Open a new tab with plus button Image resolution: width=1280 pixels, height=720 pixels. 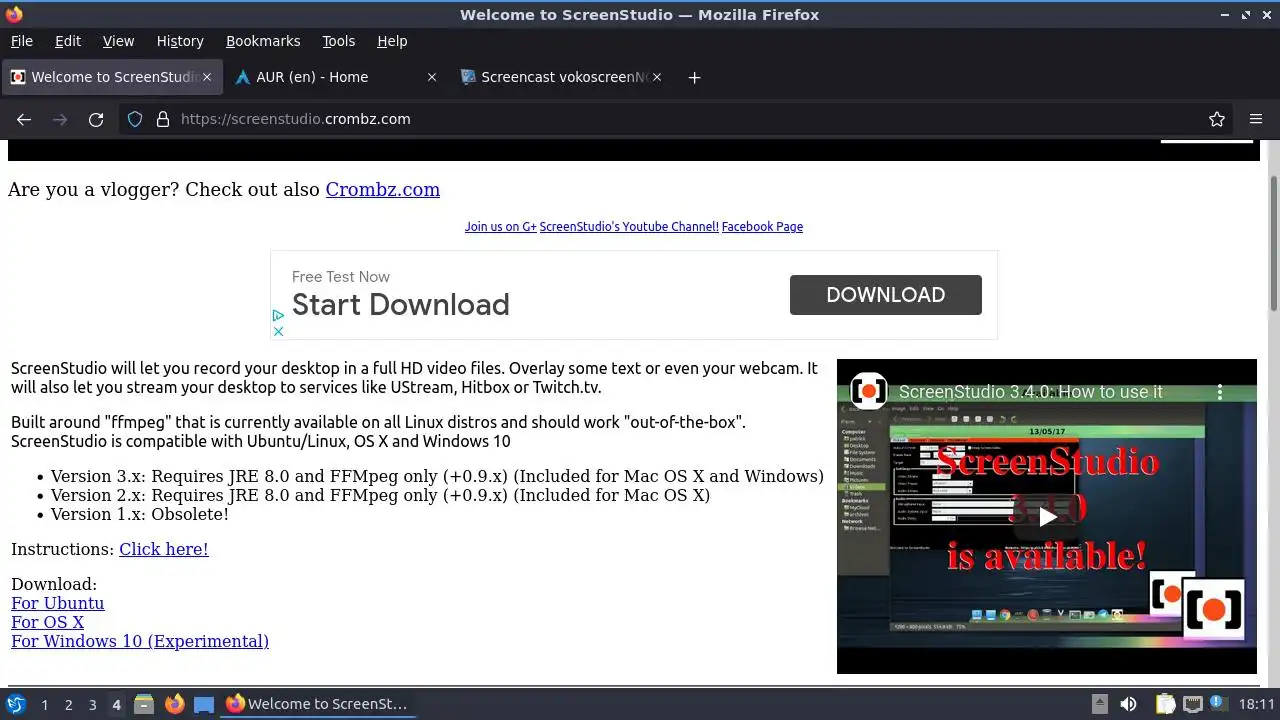[694, 77]
